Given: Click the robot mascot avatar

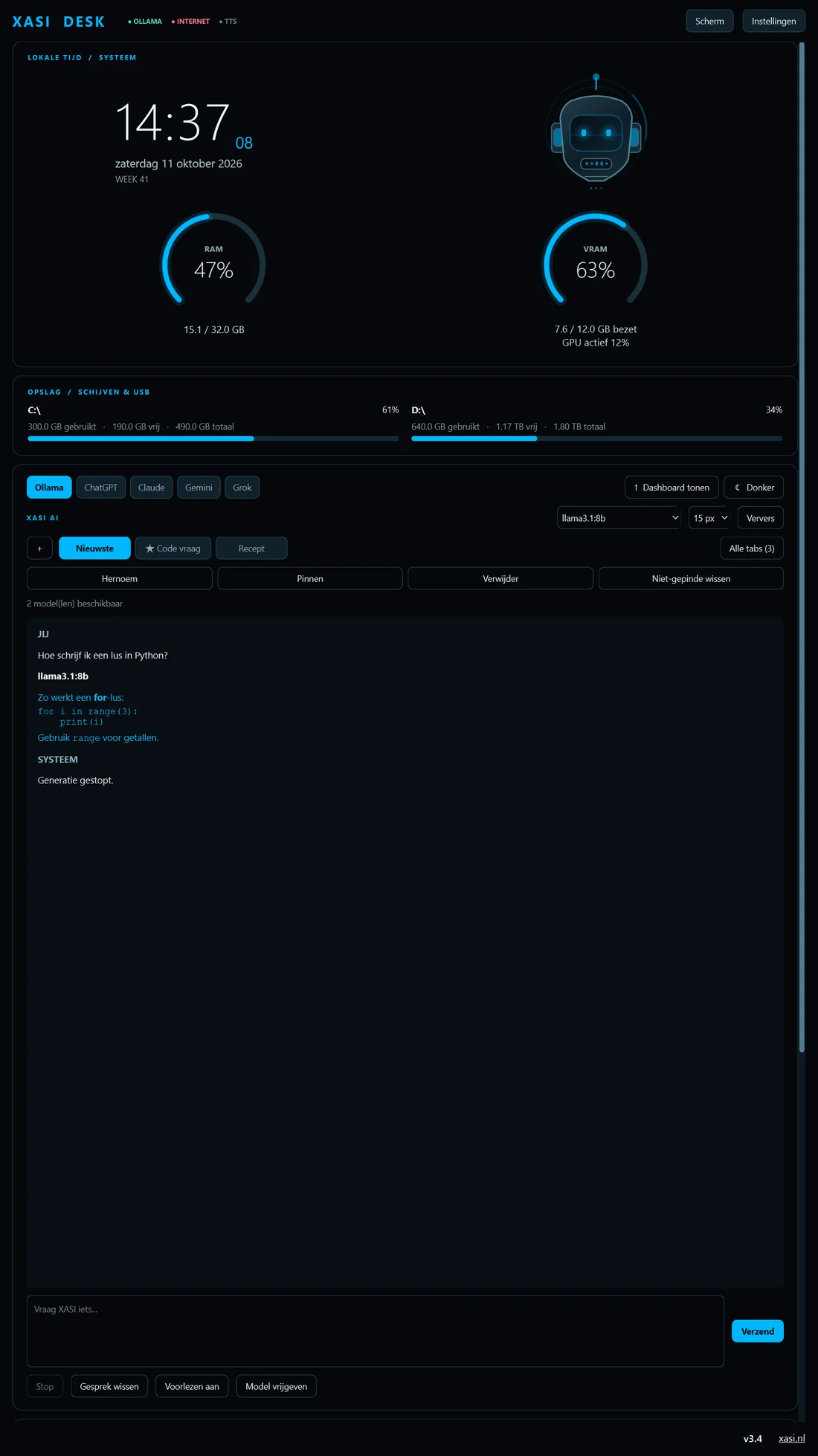Looking at the screenshot, I should pos(596,132).
